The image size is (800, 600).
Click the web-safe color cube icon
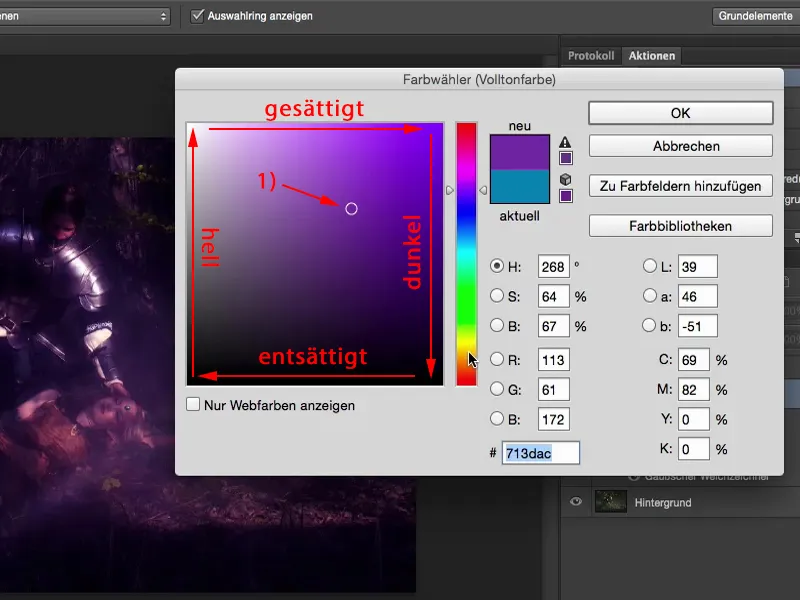tap(565, 179)
